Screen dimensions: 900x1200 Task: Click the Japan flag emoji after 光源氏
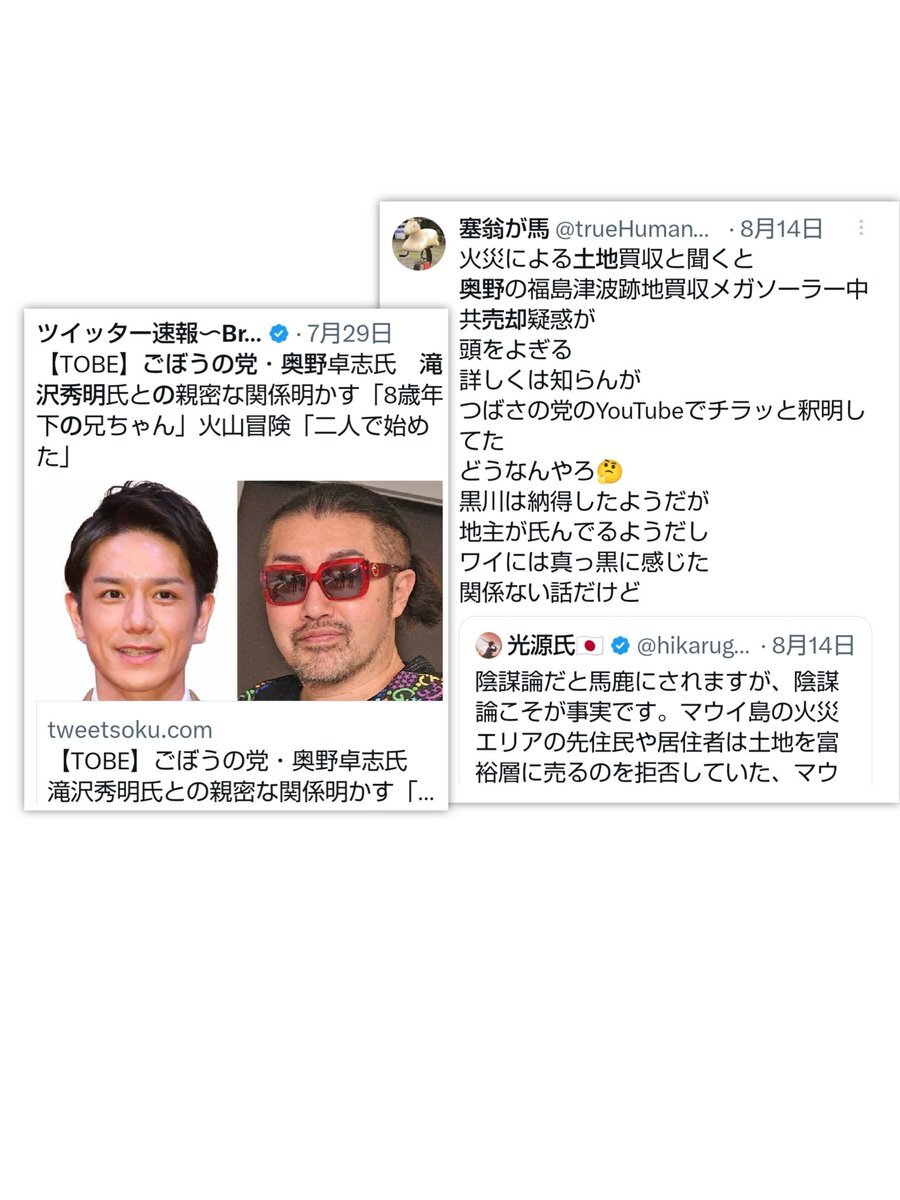click(x=590, y=644)
